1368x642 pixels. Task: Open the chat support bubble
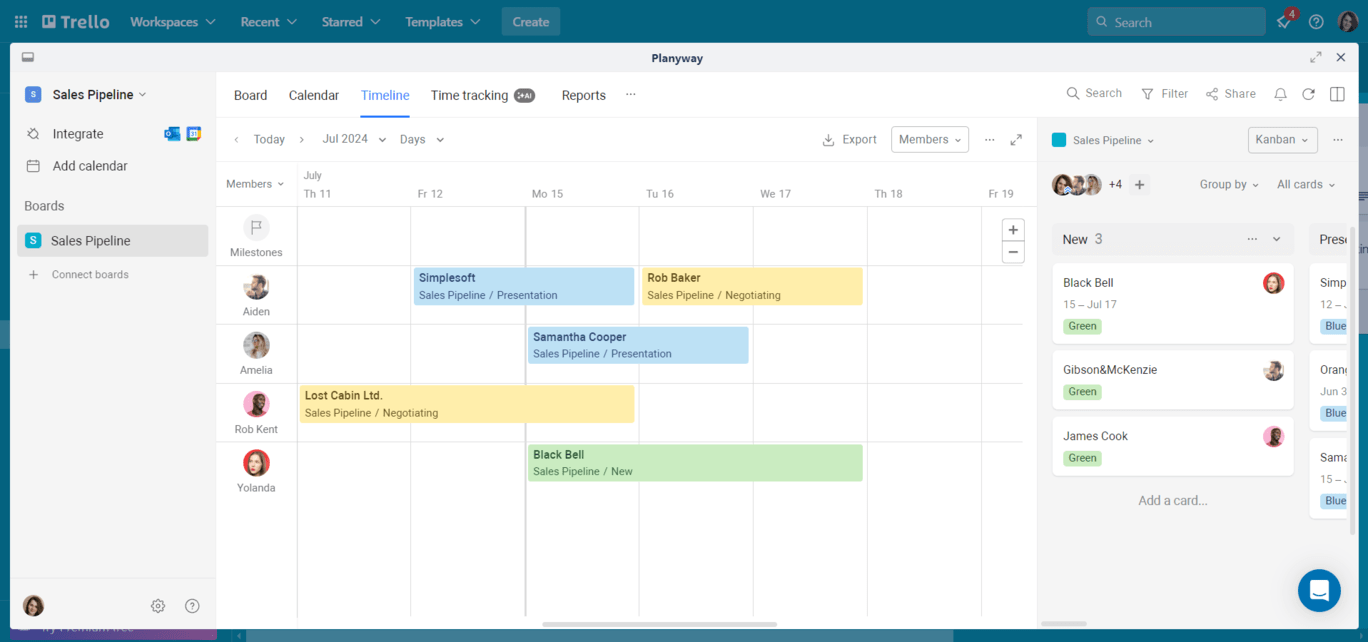tap(1318, 590)
